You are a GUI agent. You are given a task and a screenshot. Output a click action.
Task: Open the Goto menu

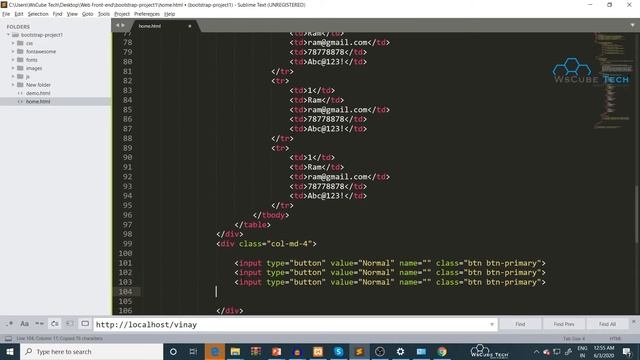point(87,14)
